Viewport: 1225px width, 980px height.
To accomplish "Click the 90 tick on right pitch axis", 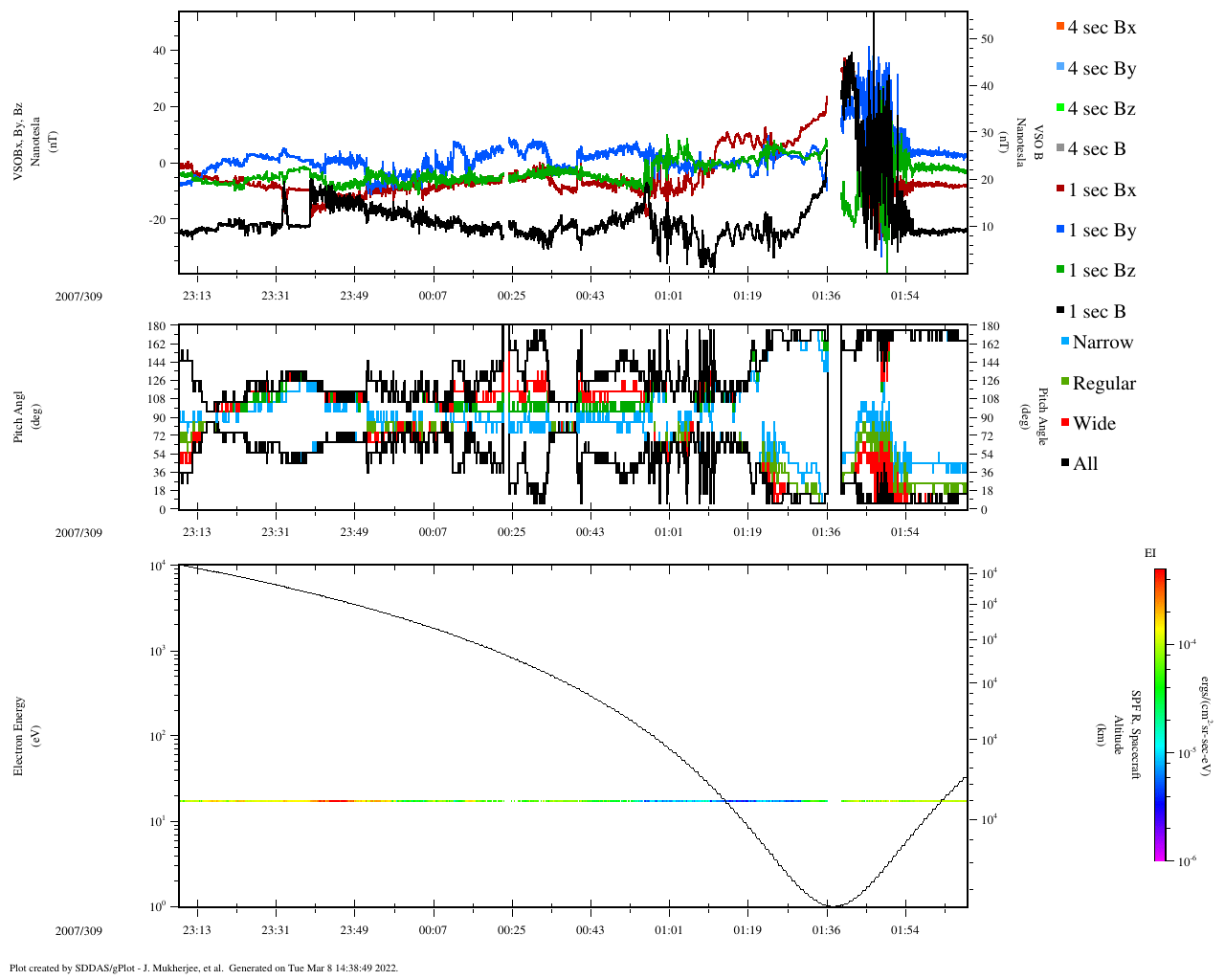I will tap(986, 418).
